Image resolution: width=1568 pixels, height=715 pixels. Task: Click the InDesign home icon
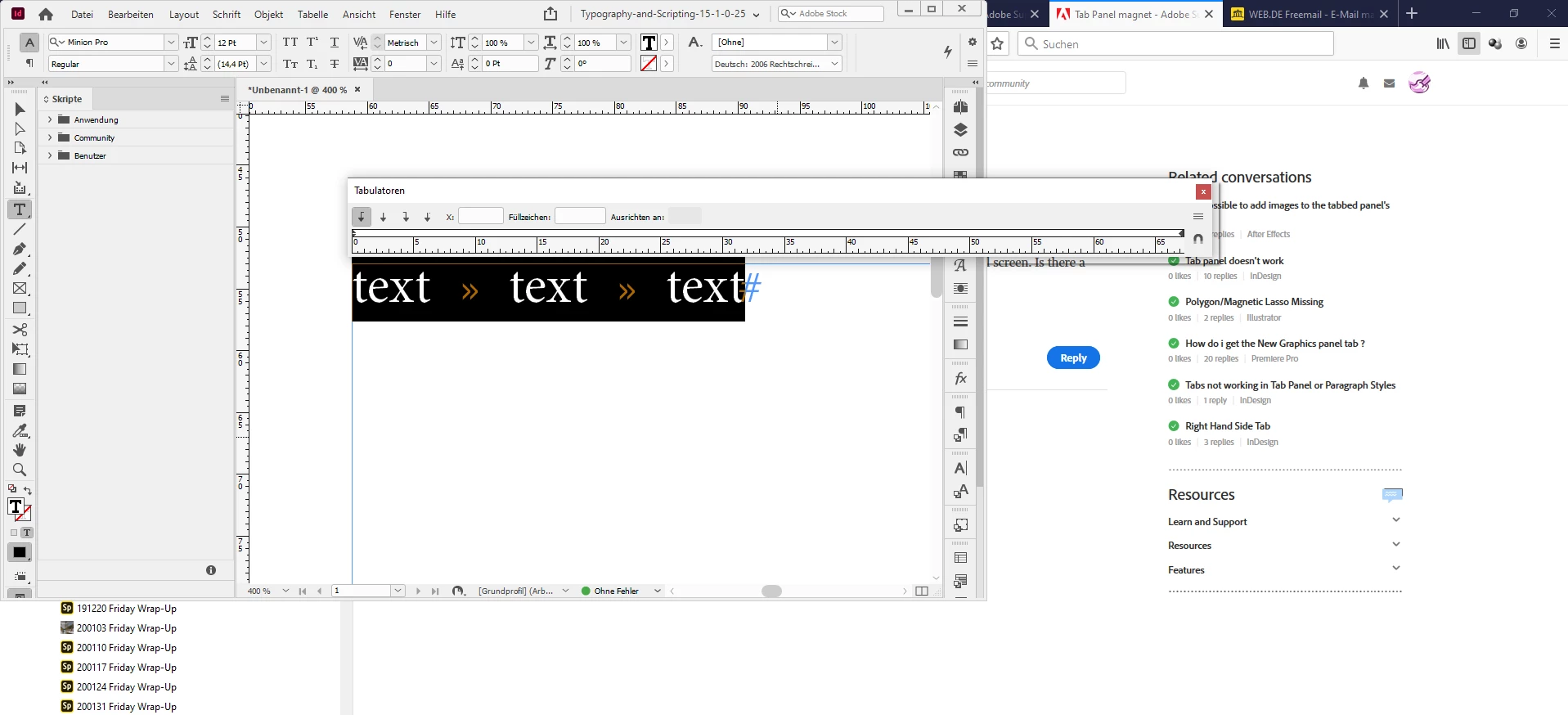[46, 14]
